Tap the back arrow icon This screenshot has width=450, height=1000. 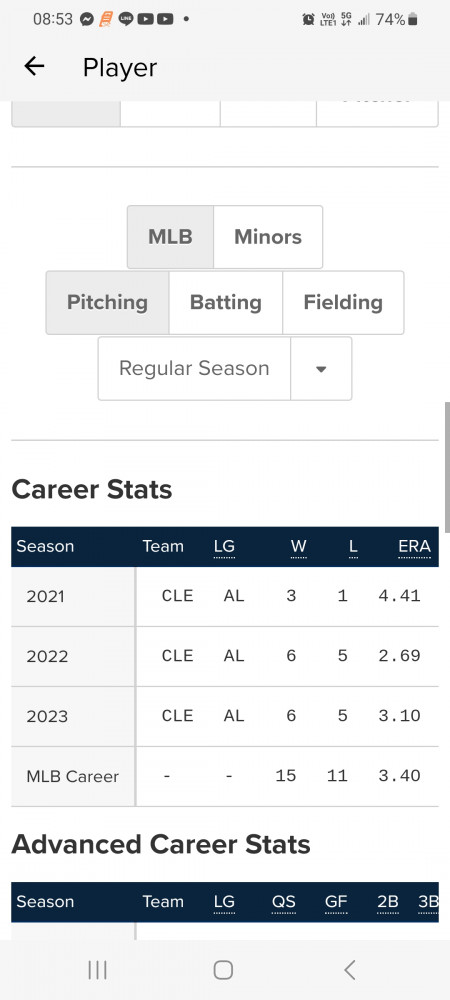point(34,66)
